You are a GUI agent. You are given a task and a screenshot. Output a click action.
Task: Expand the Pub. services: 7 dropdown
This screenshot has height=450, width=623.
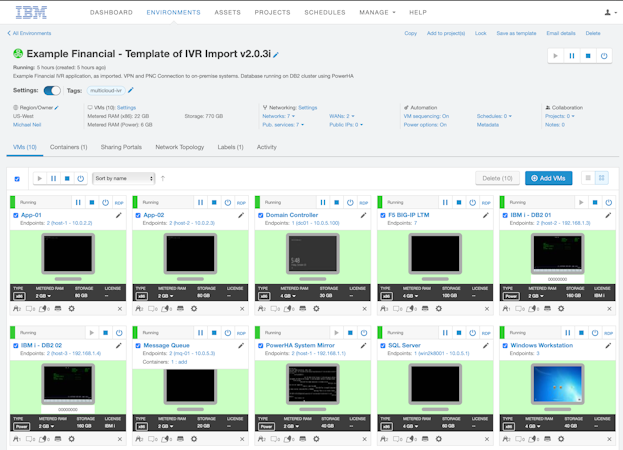[x=283, y=125]
